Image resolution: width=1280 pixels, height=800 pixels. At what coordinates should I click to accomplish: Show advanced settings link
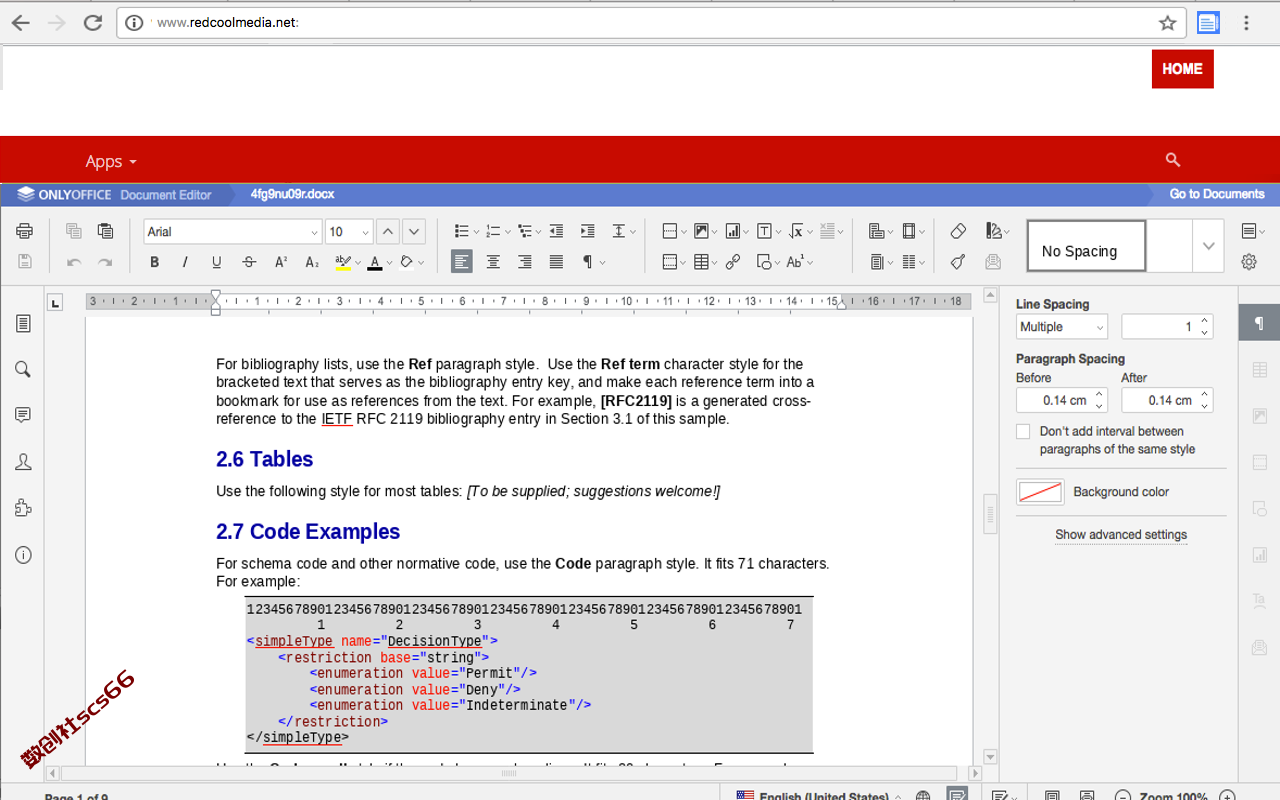[1121, 535]
